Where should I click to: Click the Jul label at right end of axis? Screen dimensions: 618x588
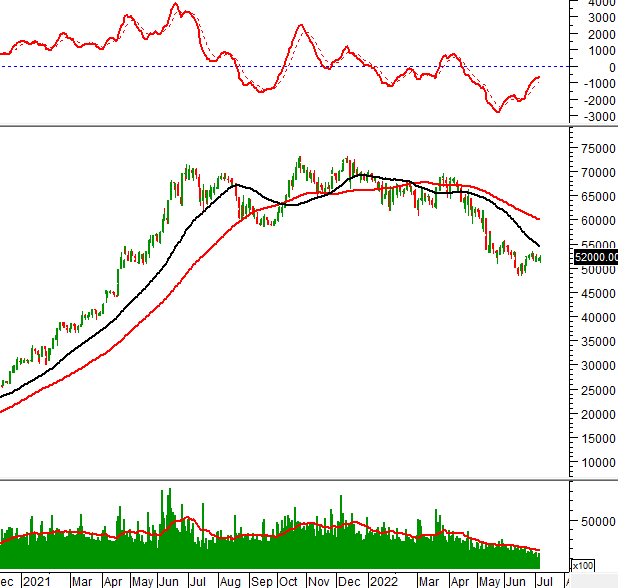[544, 580]
